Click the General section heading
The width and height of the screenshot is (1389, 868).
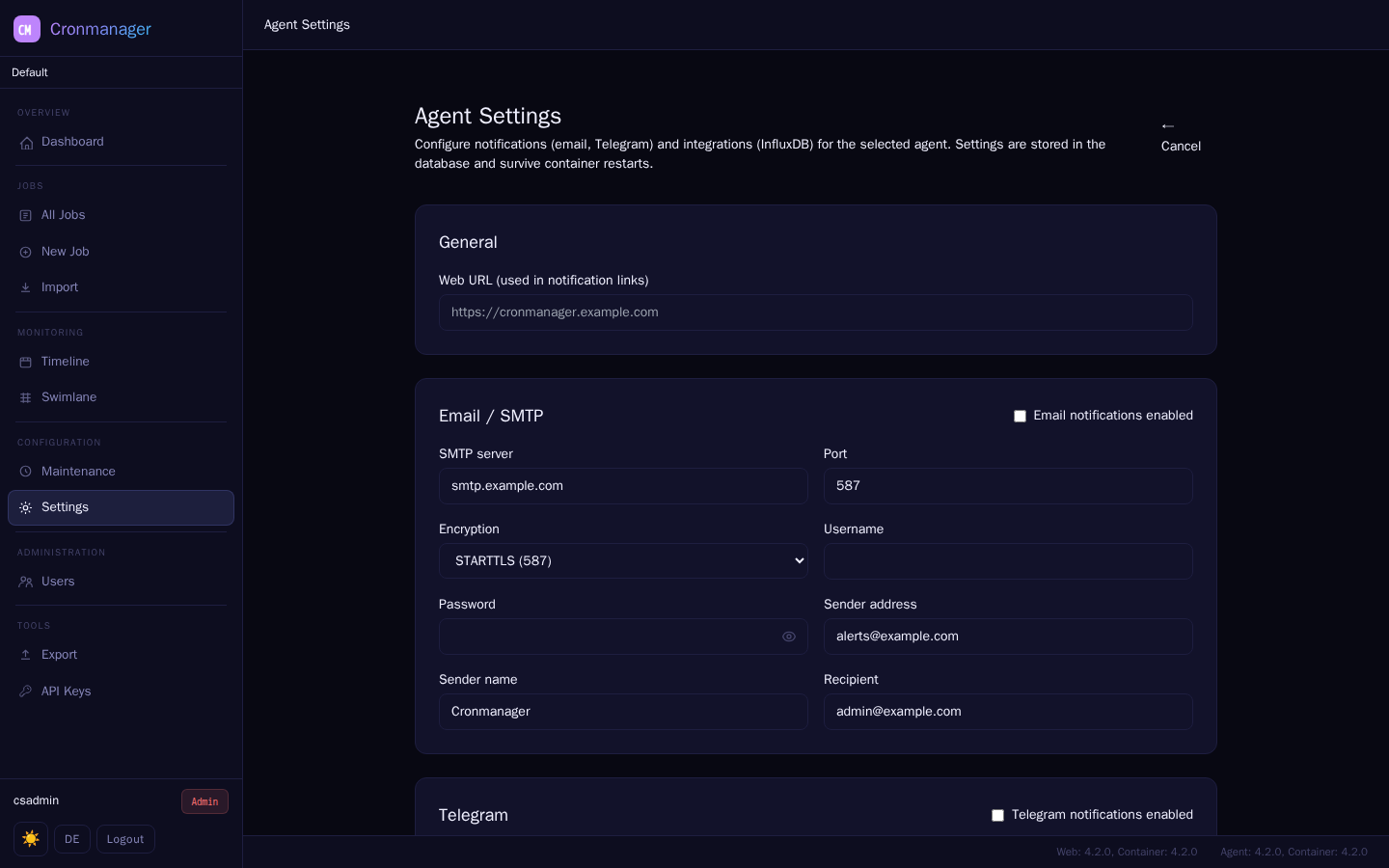click(468, 242)
